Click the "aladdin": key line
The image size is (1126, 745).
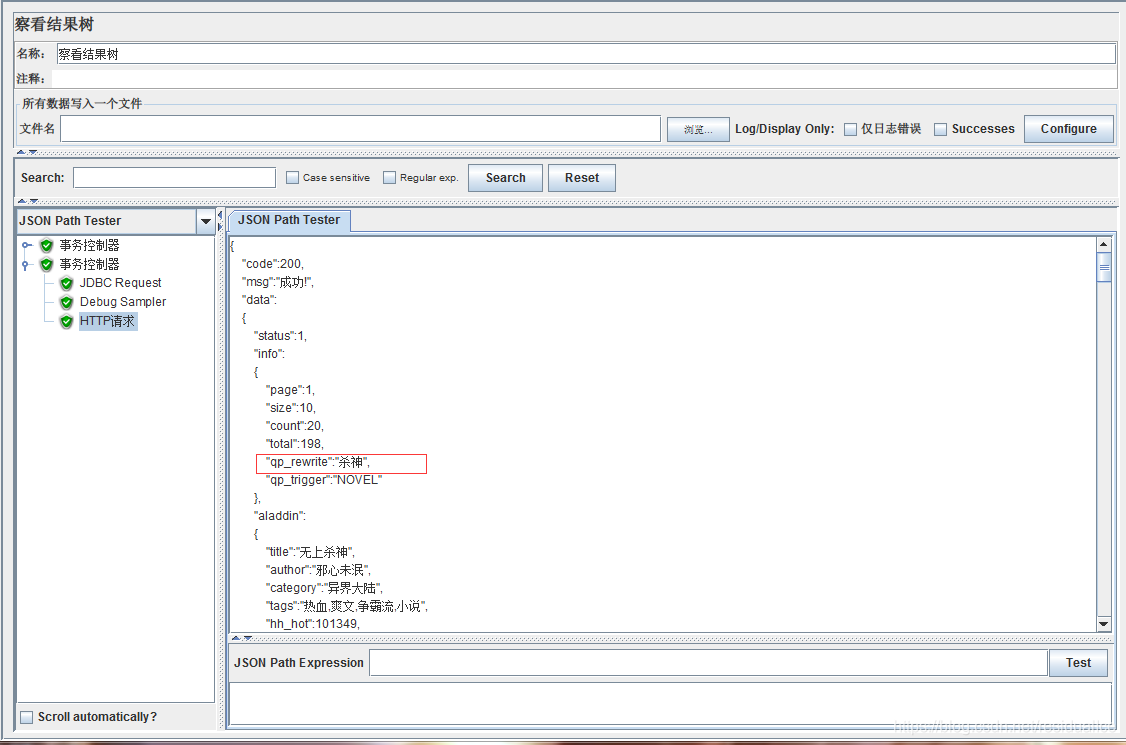coord(279,516)
